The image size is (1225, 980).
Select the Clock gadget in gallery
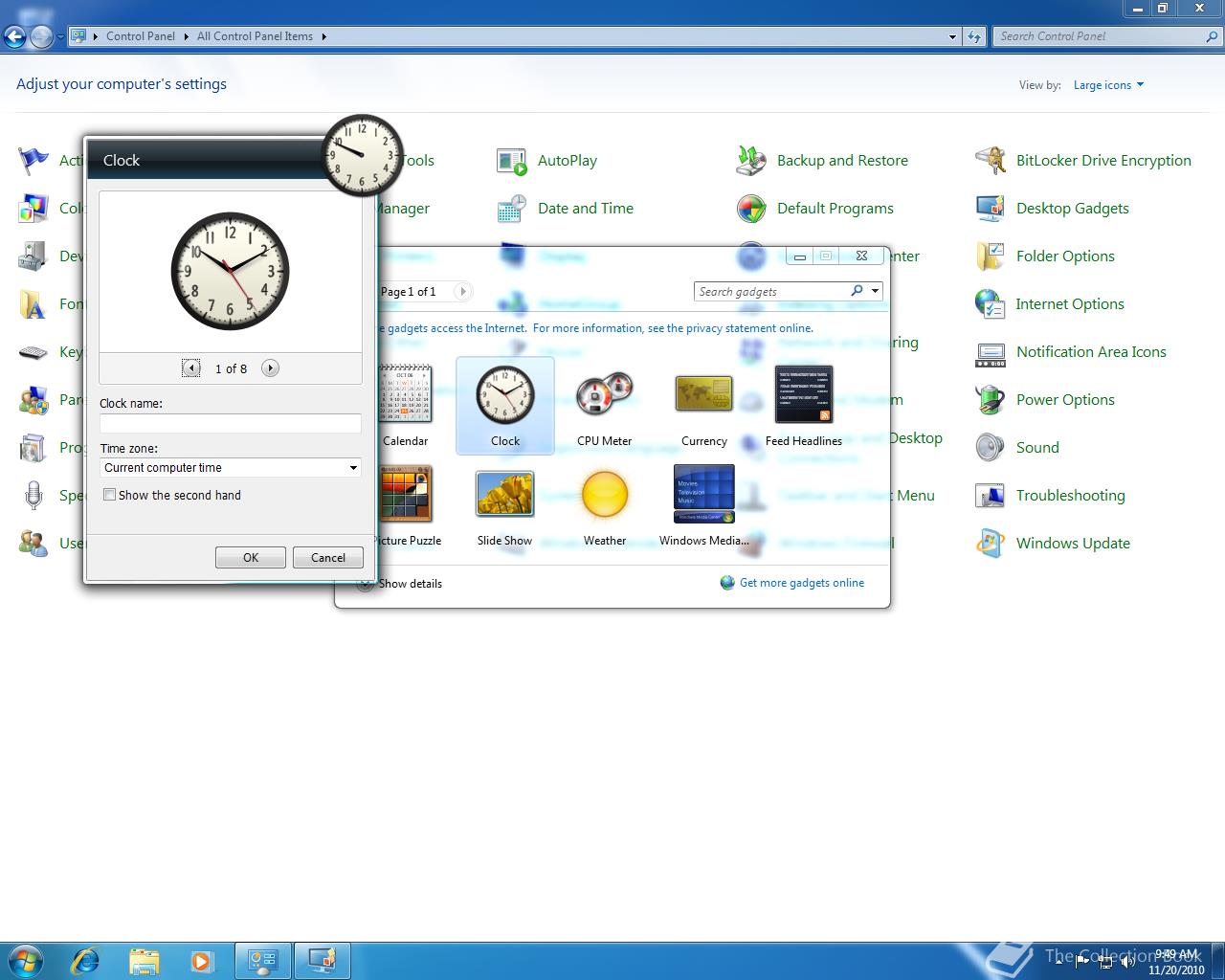tap(505, 405)
